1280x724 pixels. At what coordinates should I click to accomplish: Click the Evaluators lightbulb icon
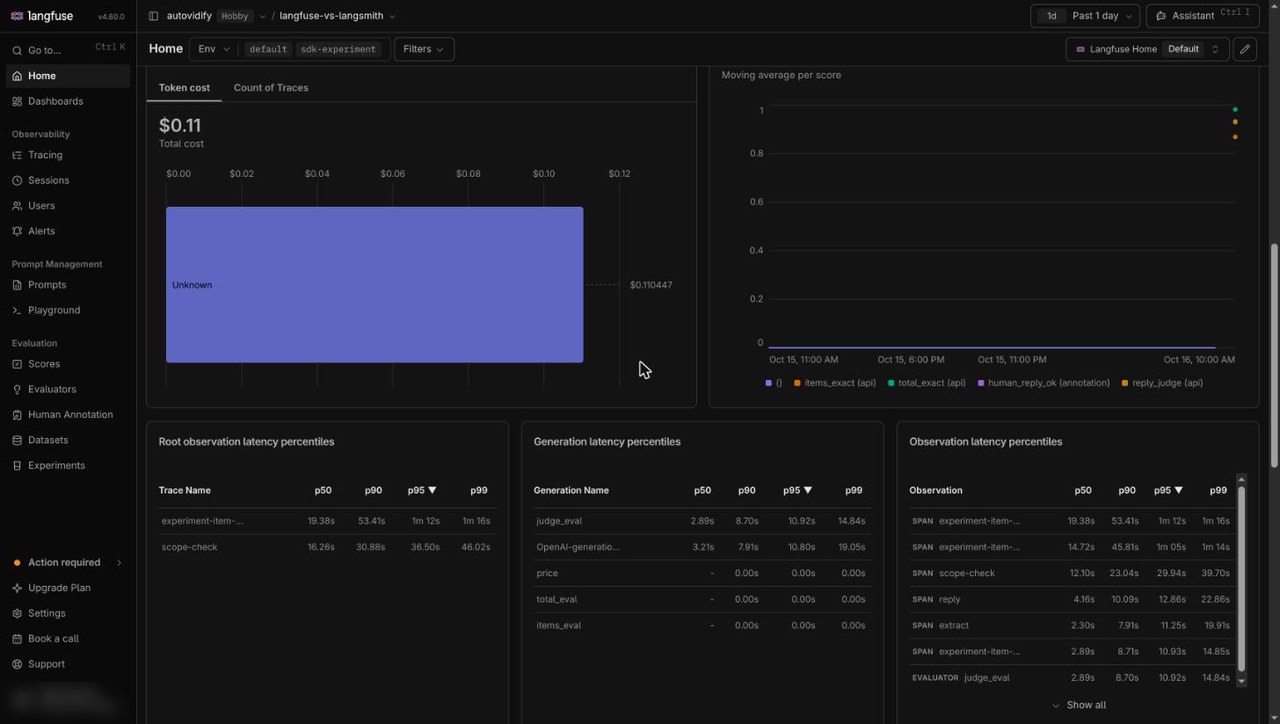(x=17, y=389)
